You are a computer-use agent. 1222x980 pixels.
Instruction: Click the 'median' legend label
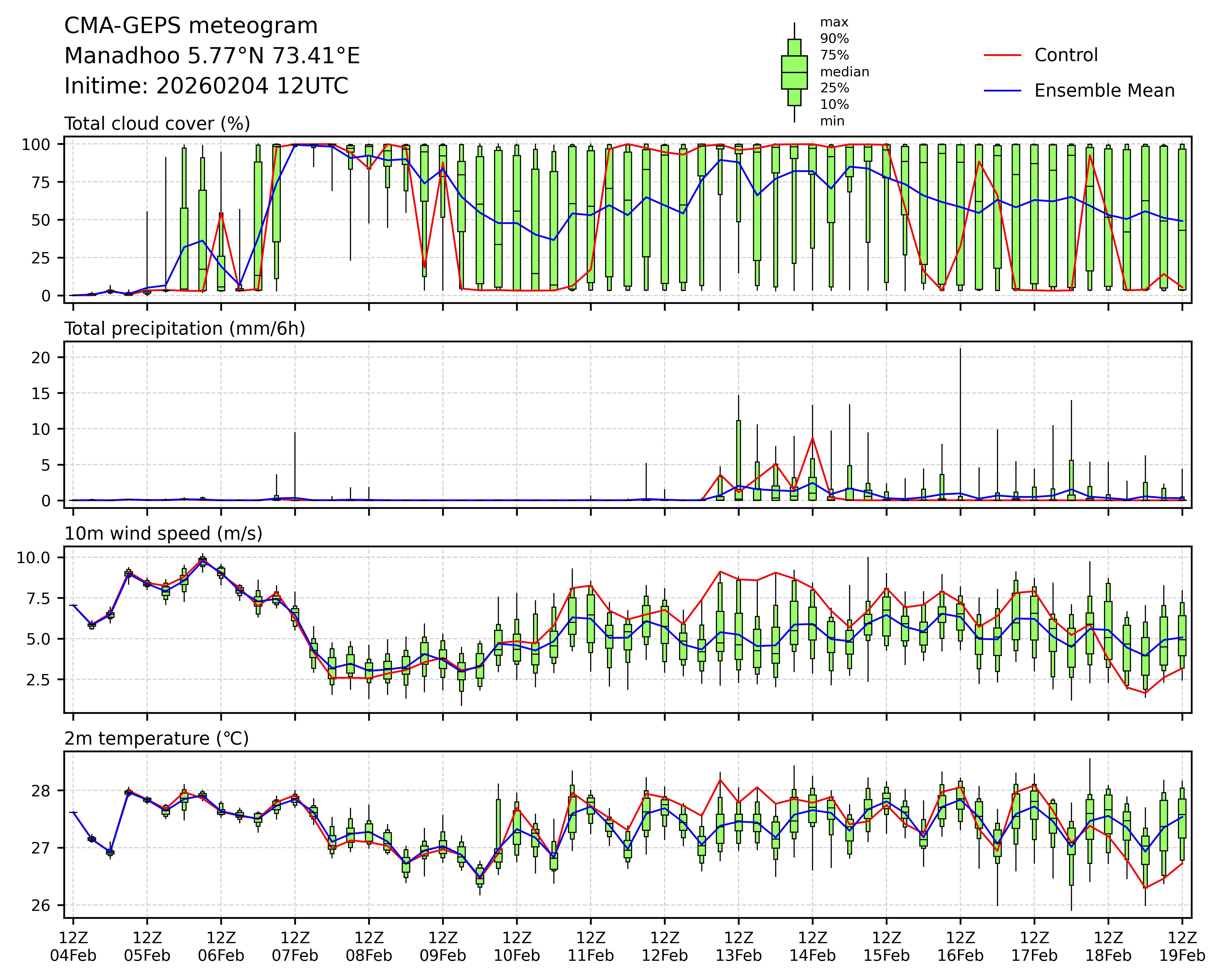[844, 72]
